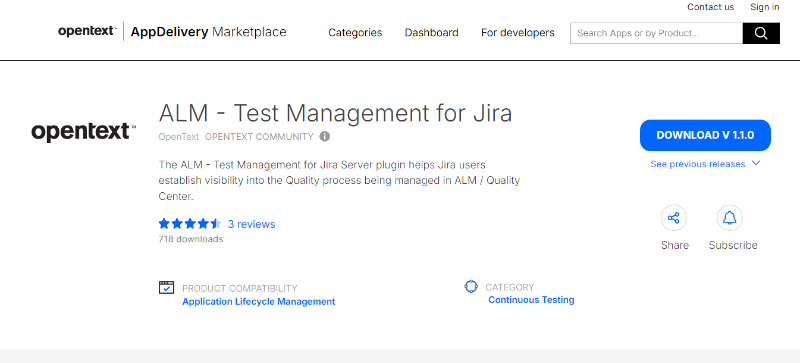The height and width of the screenshot is (363, 800).
Task: Expand the previous releases chevron
Action: coord(756,163)
